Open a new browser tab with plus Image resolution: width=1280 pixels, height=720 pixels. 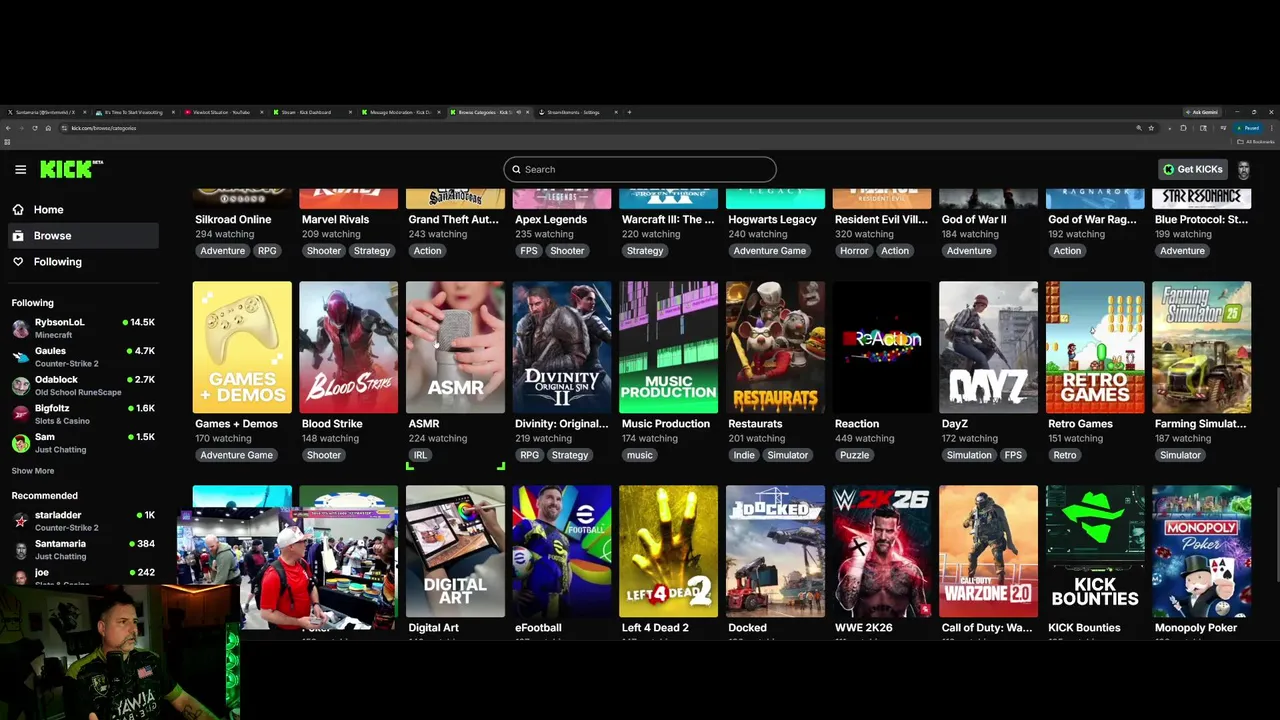point(629,112)
